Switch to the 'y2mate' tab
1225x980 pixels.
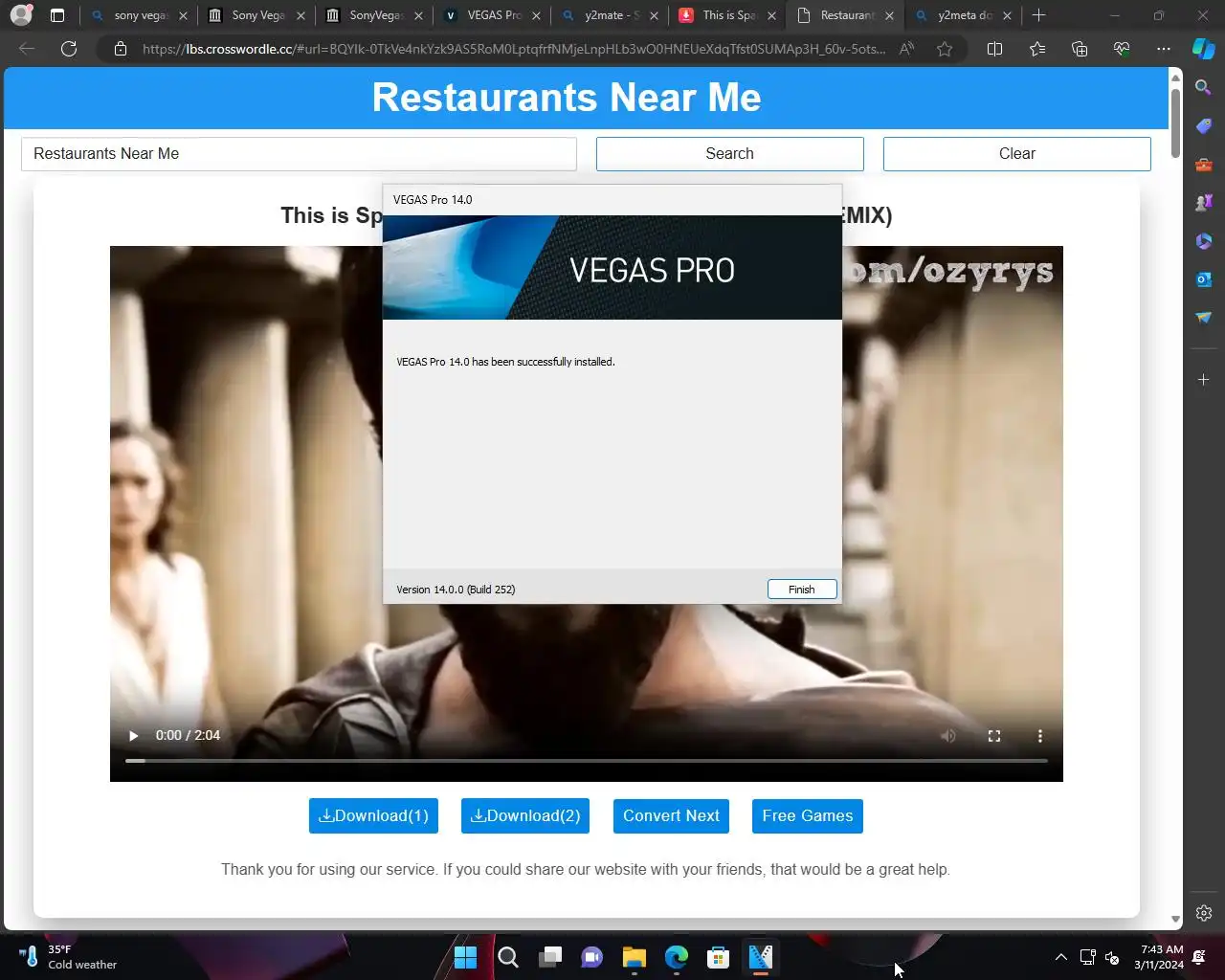pos(611,15)
